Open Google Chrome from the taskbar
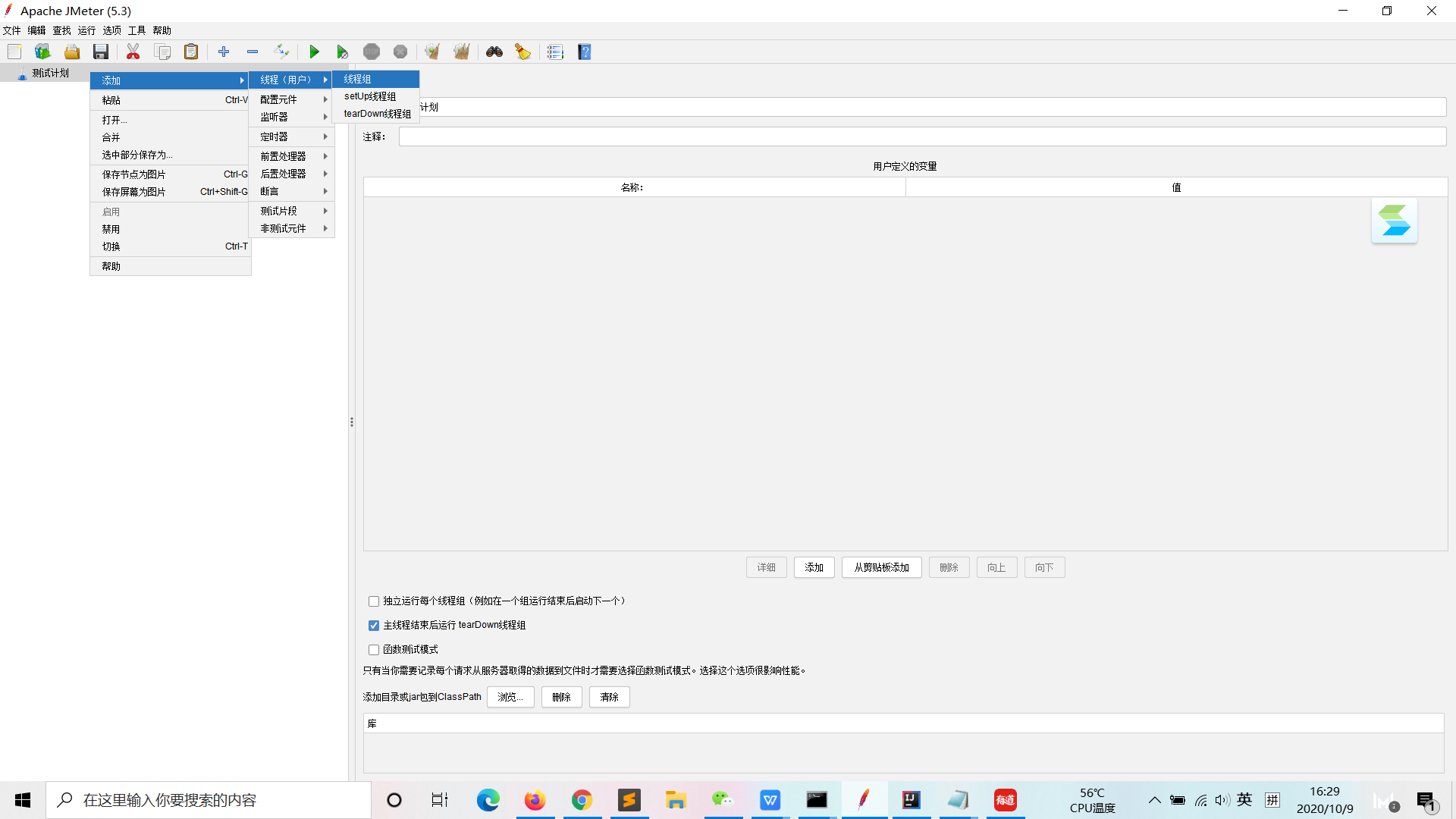1456x819 pixels. click(x=582, y=800)
